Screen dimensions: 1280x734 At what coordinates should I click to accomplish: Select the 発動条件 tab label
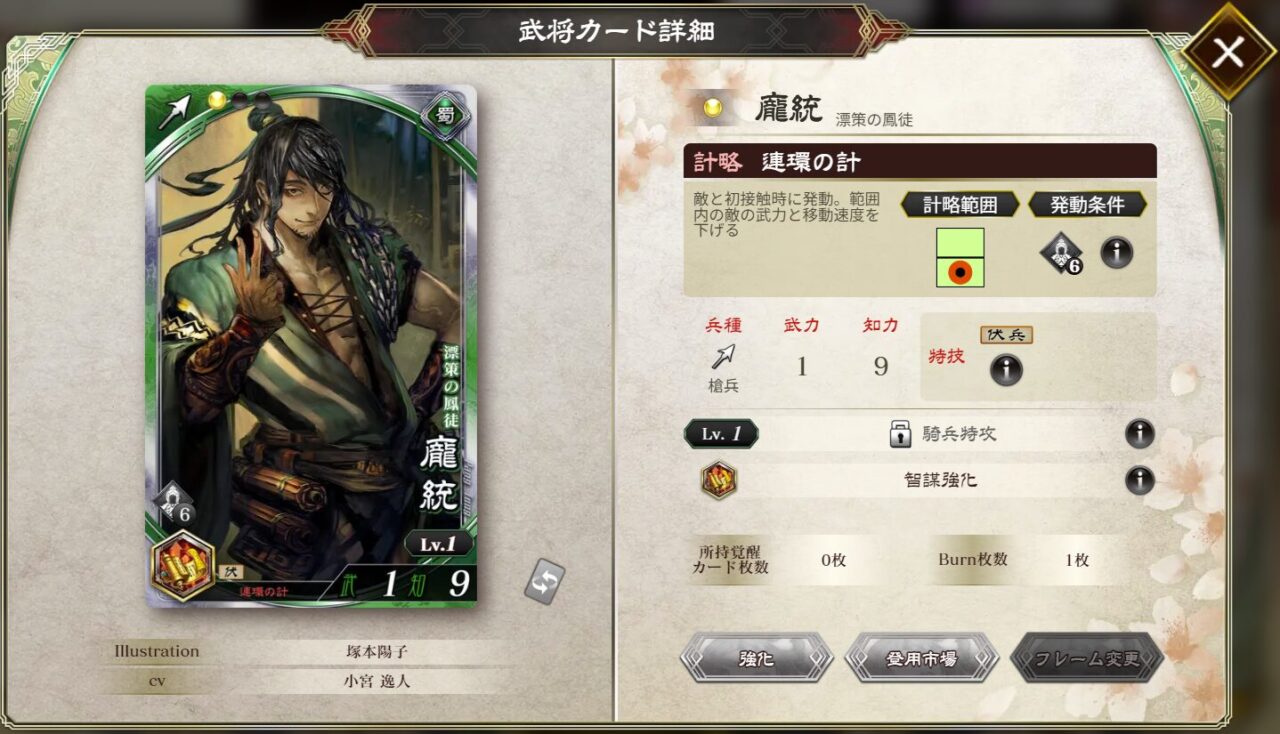1087,205
